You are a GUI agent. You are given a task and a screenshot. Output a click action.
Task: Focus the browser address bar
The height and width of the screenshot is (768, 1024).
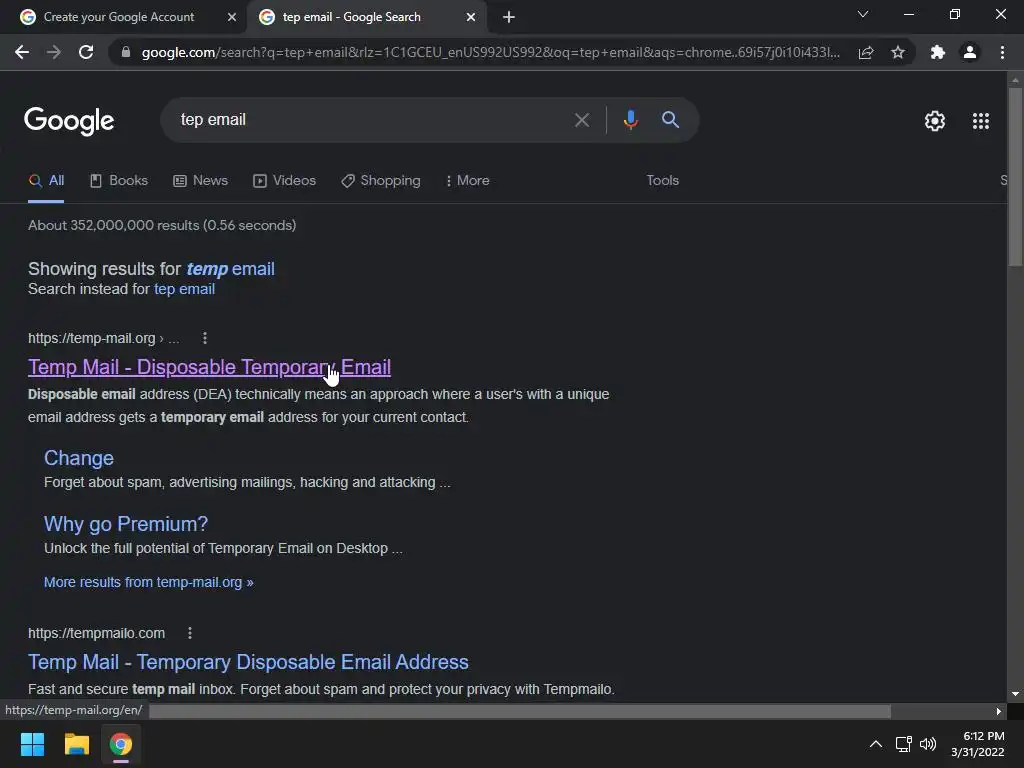pos(490,52)
